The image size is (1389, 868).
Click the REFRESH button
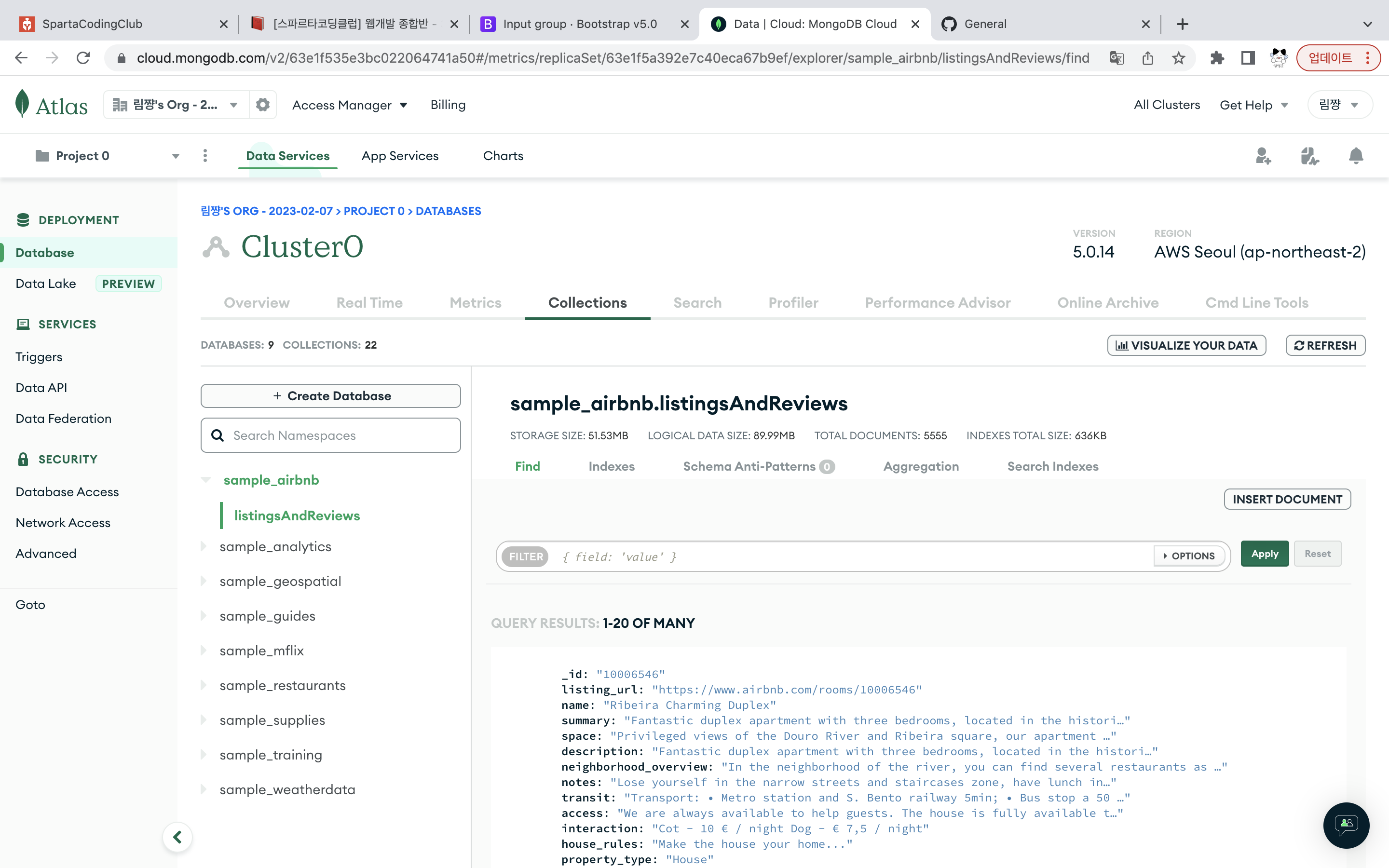[x=1325, y=345]
